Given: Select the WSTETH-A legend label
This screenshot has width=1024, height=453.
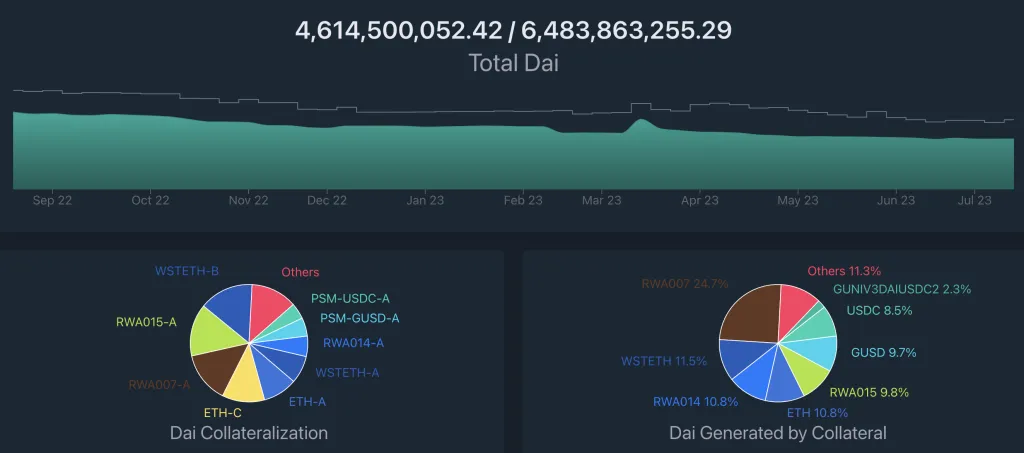Looking at the screenshot, I should tap(347, 373).
